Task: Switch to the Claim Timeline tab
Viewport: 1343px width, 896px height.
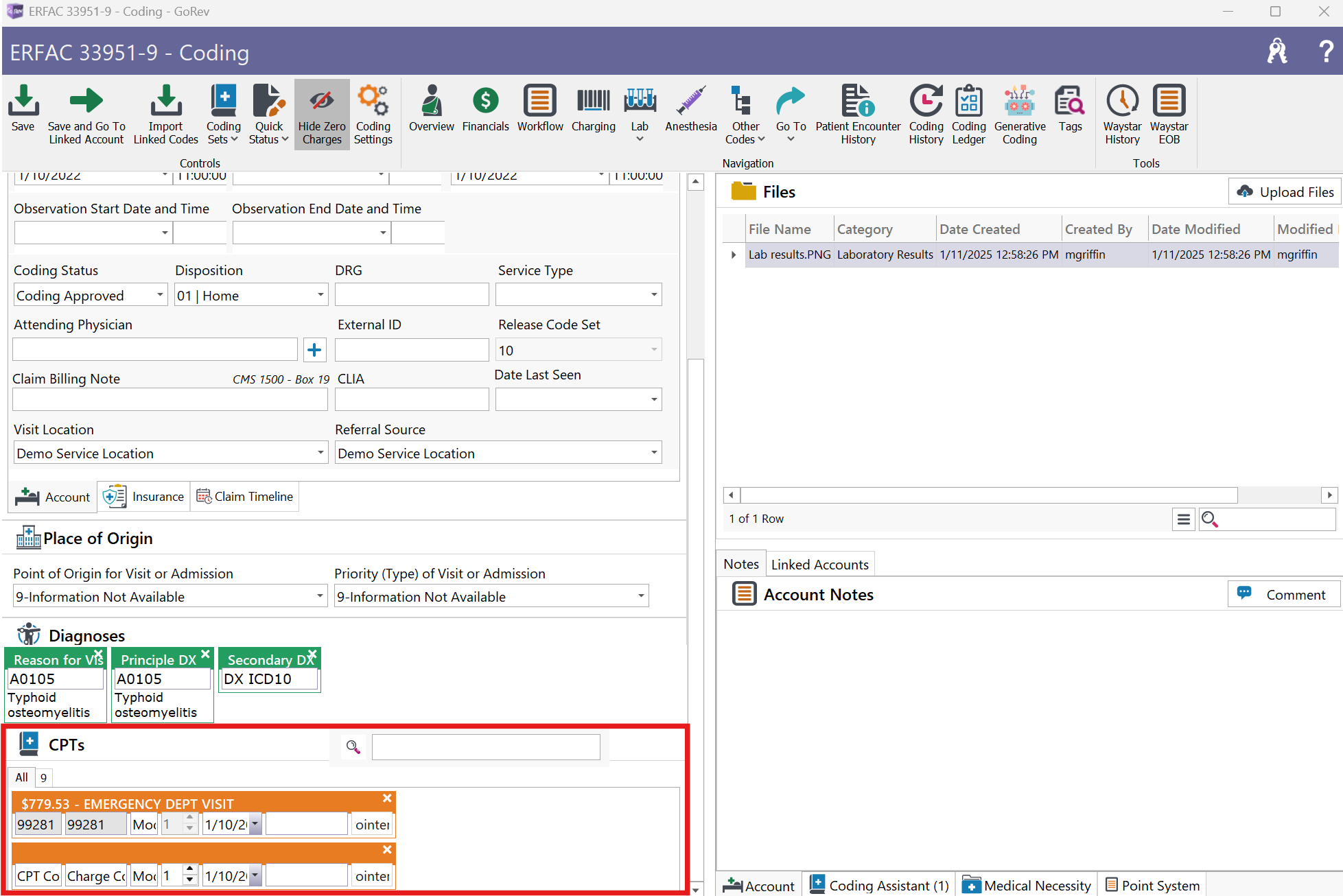Action: click(244, 496)
